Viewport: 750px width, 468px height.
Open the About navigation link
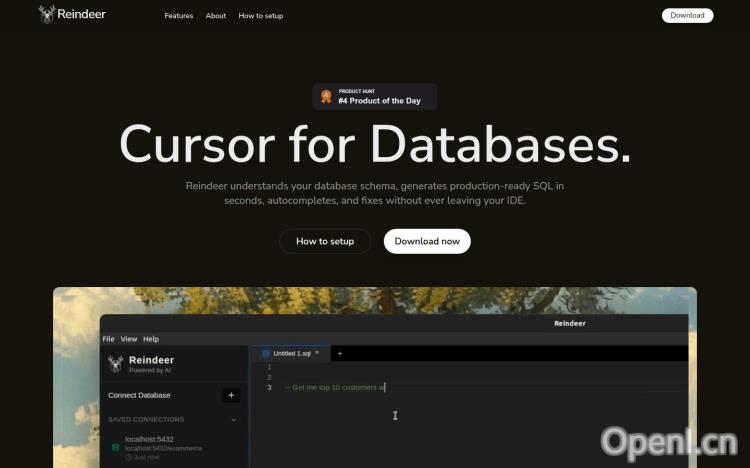point(216,16)
